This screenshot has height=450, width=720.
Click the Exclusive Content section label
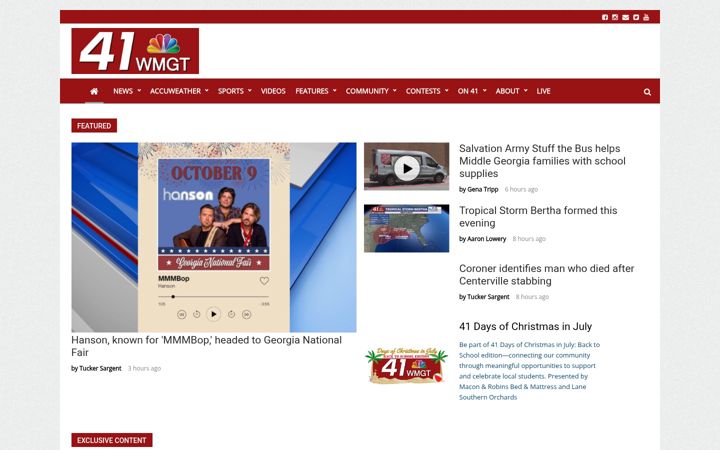112,440
